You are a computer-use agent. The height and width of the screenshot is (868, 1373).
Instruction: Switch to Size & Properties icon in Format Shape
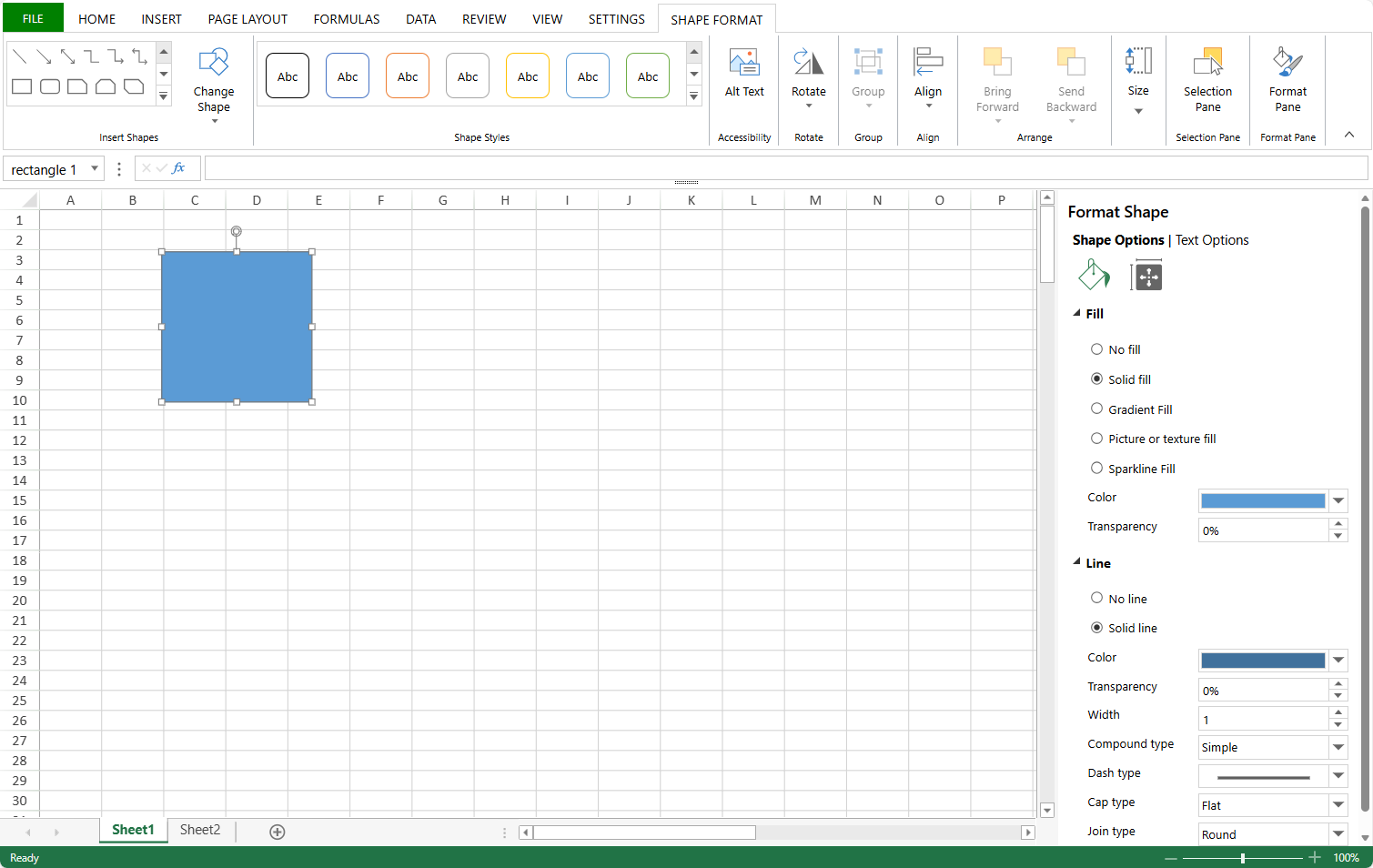point(1146,276)
